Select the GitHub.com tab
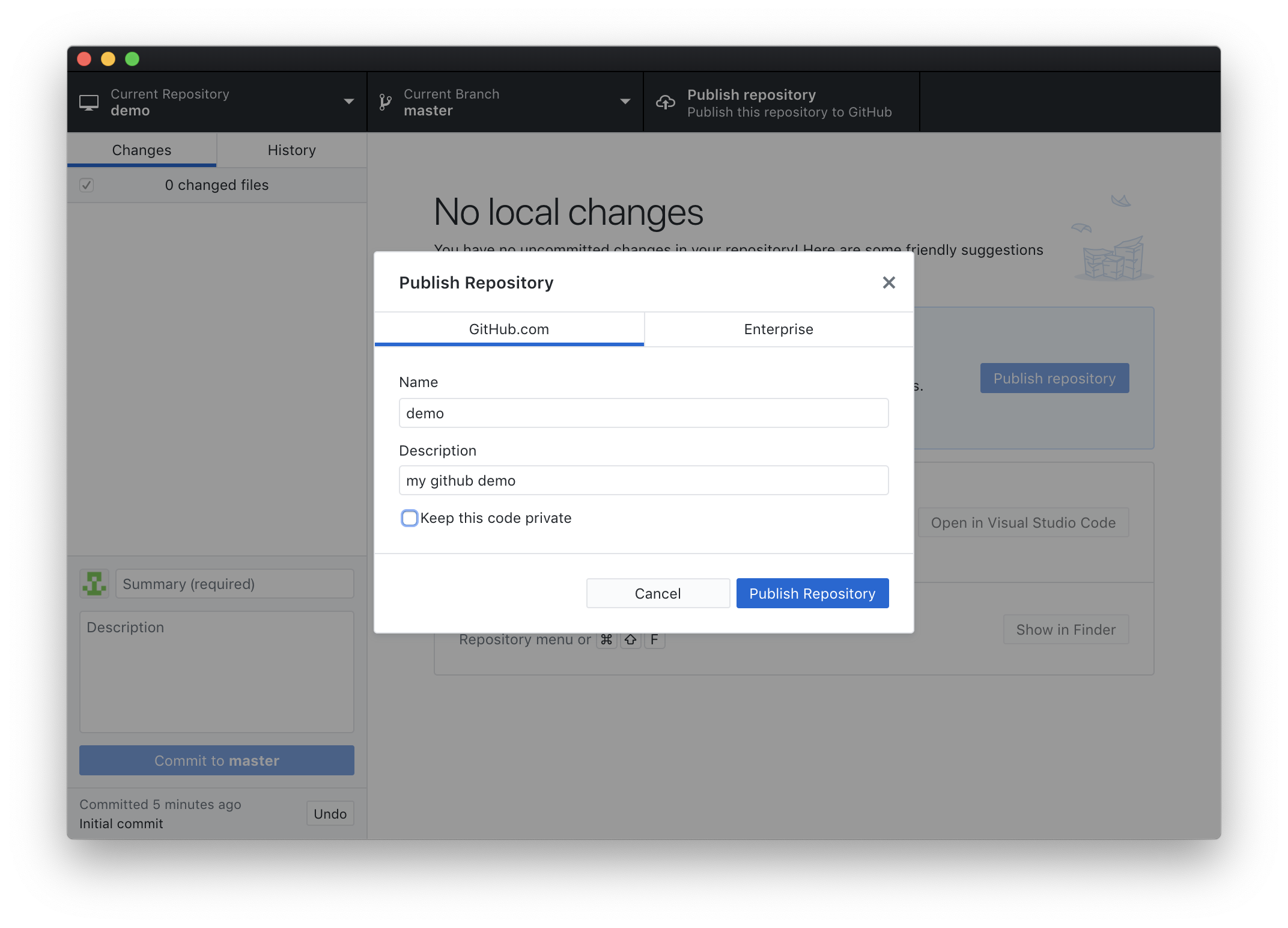The width and height of the screenshot is (1288, 928). point(509,329)
